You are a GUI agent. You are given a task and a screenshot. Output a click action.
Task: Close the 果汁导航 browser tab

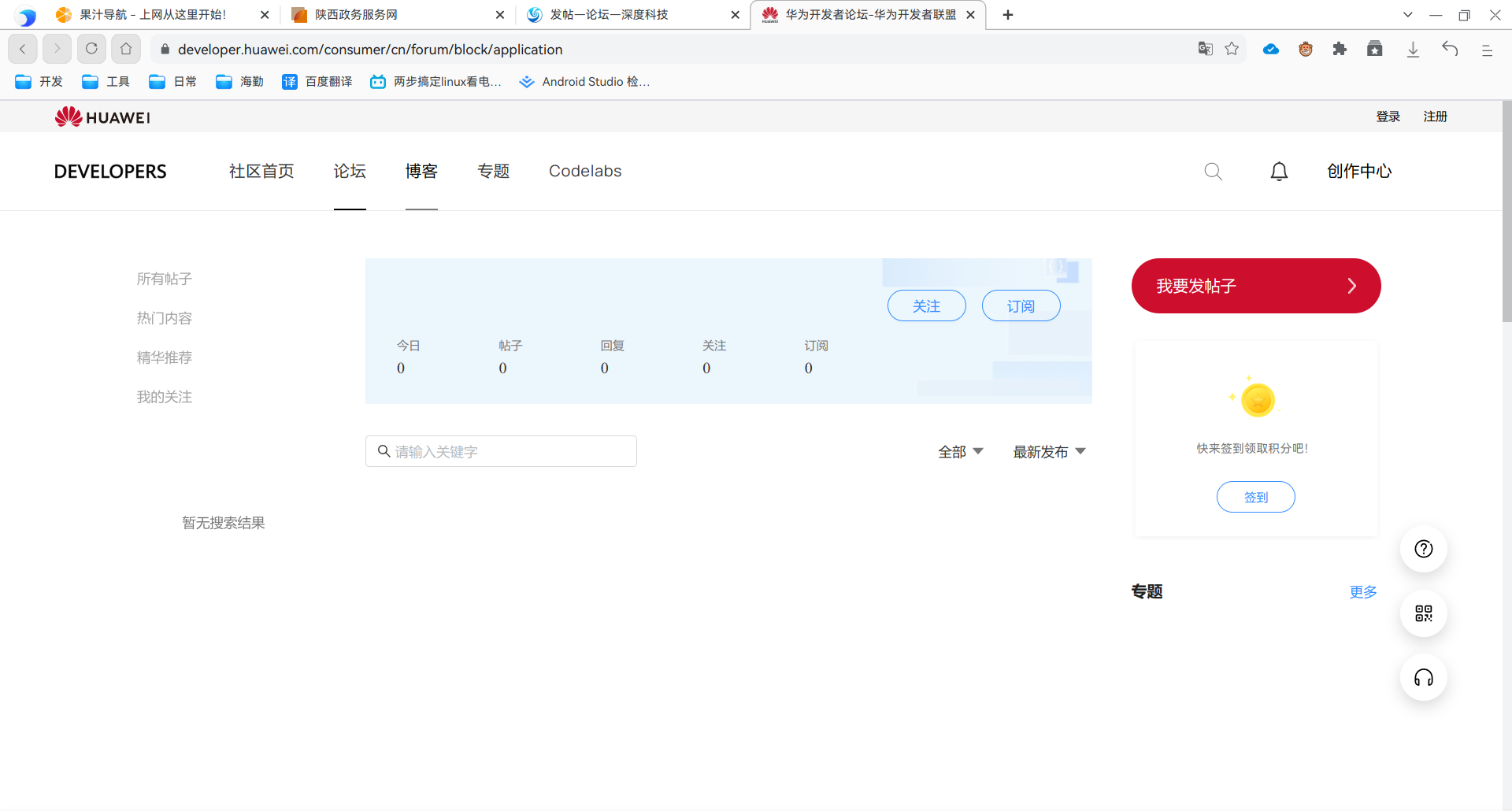(x=265, y=15)
